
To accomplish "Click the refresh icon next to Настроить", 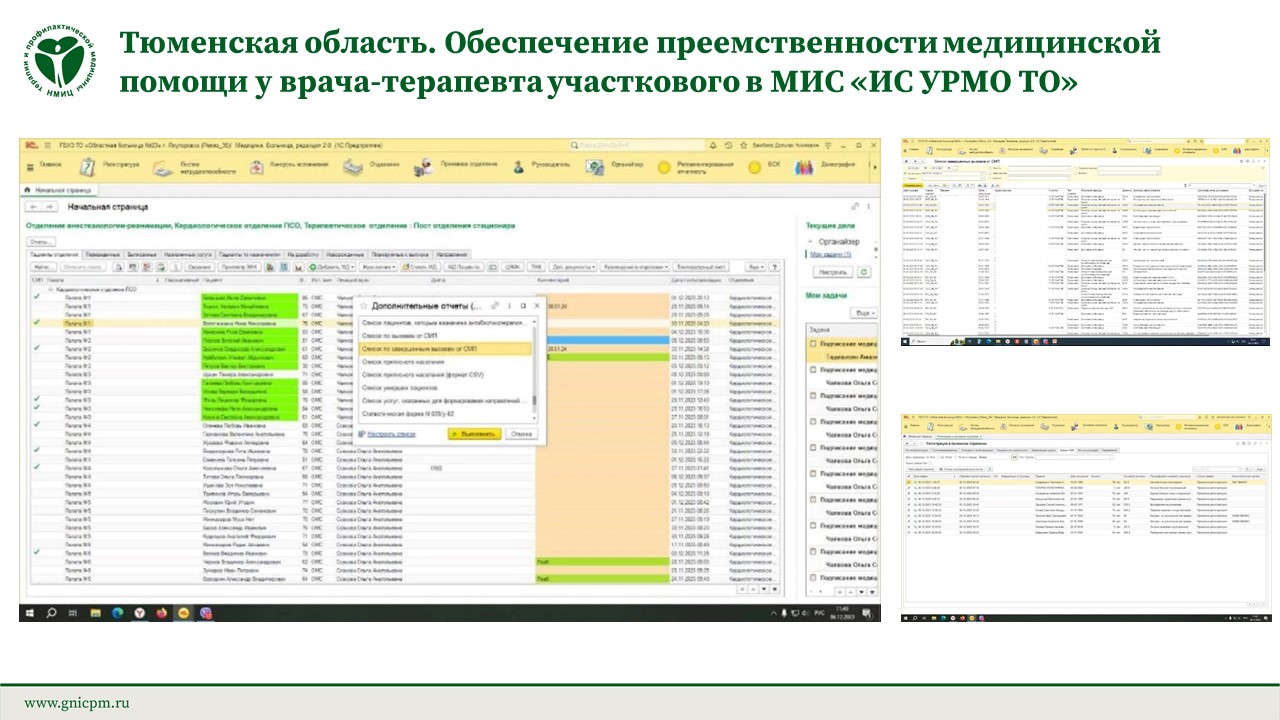I will (x=863, y=271).
